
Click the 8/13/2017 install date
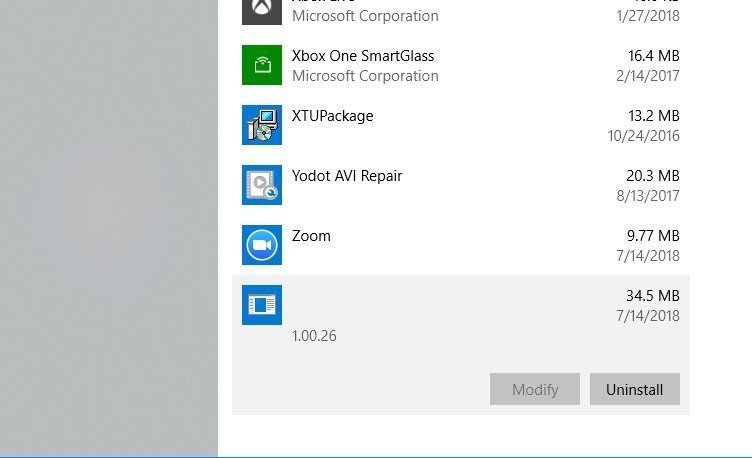pyautogui.click(x=648, y=196)
